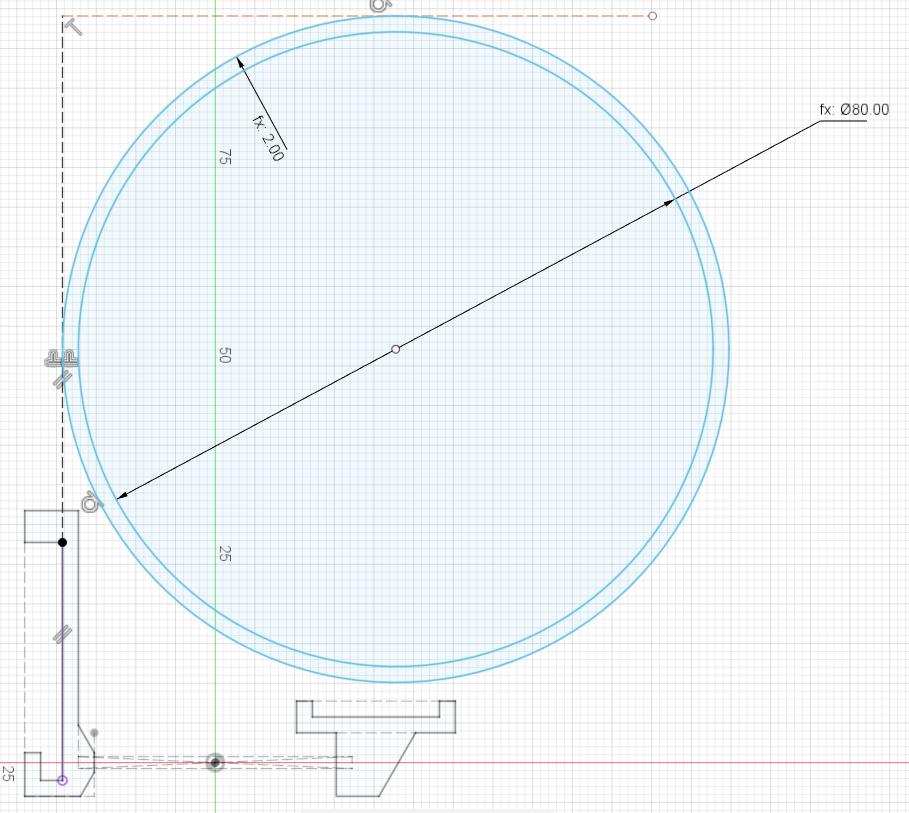Select the parallel constraint glyph beside the circle's left edge
The height and width of the screenshot is (813, 909).
pyautogui.click(x=62, y=380)
